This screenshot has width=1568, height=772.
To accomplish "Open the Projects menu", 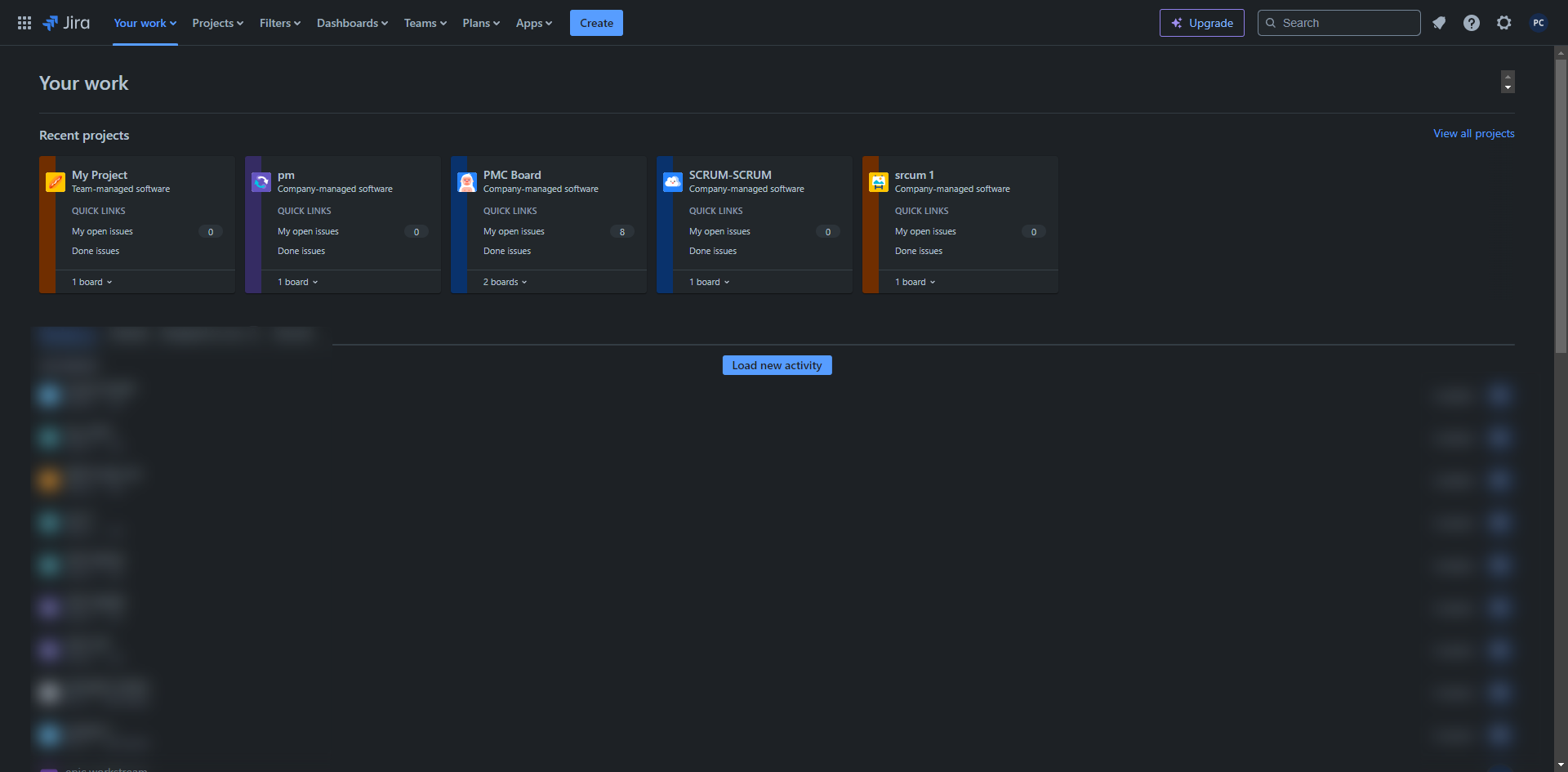I will pyautogui.click(x=218, y=23).
